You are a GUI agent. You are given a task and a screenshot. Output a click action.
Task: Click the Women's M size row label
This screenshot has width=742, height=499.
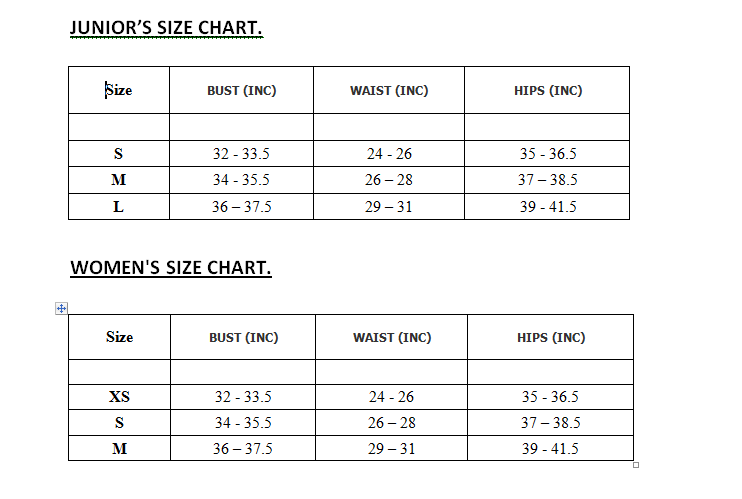[119, 448]
